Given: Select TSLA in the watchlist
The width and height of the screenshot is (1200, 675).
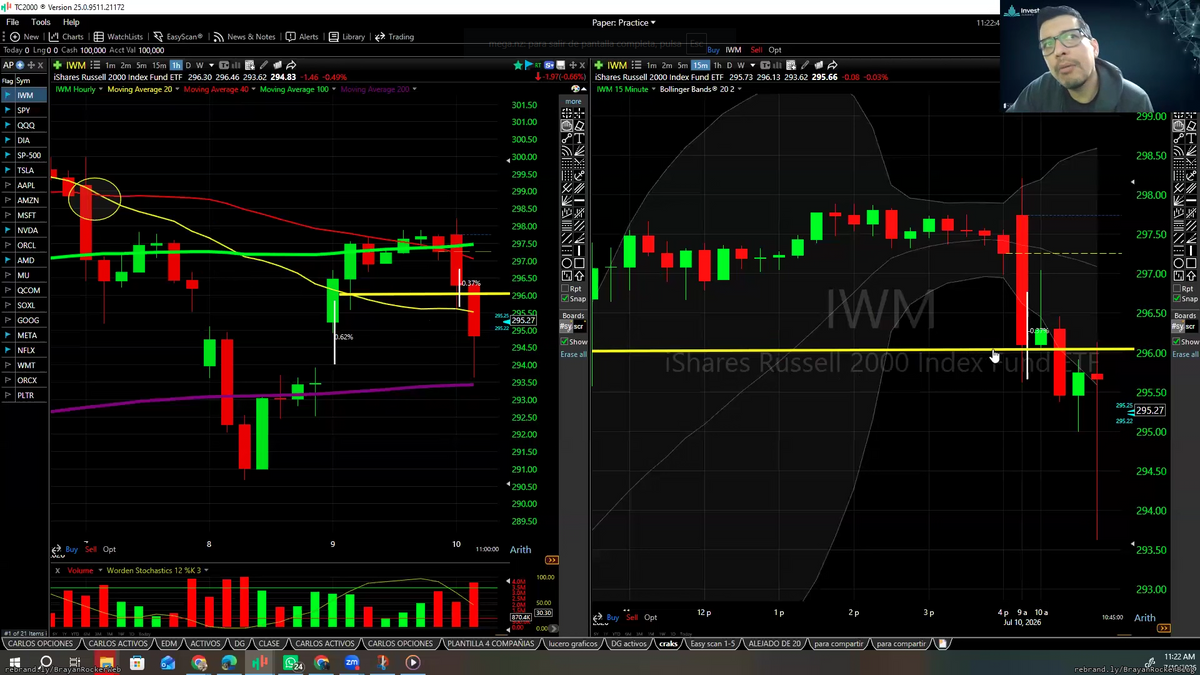Looking at the screenshot, I should pos(25,170).
